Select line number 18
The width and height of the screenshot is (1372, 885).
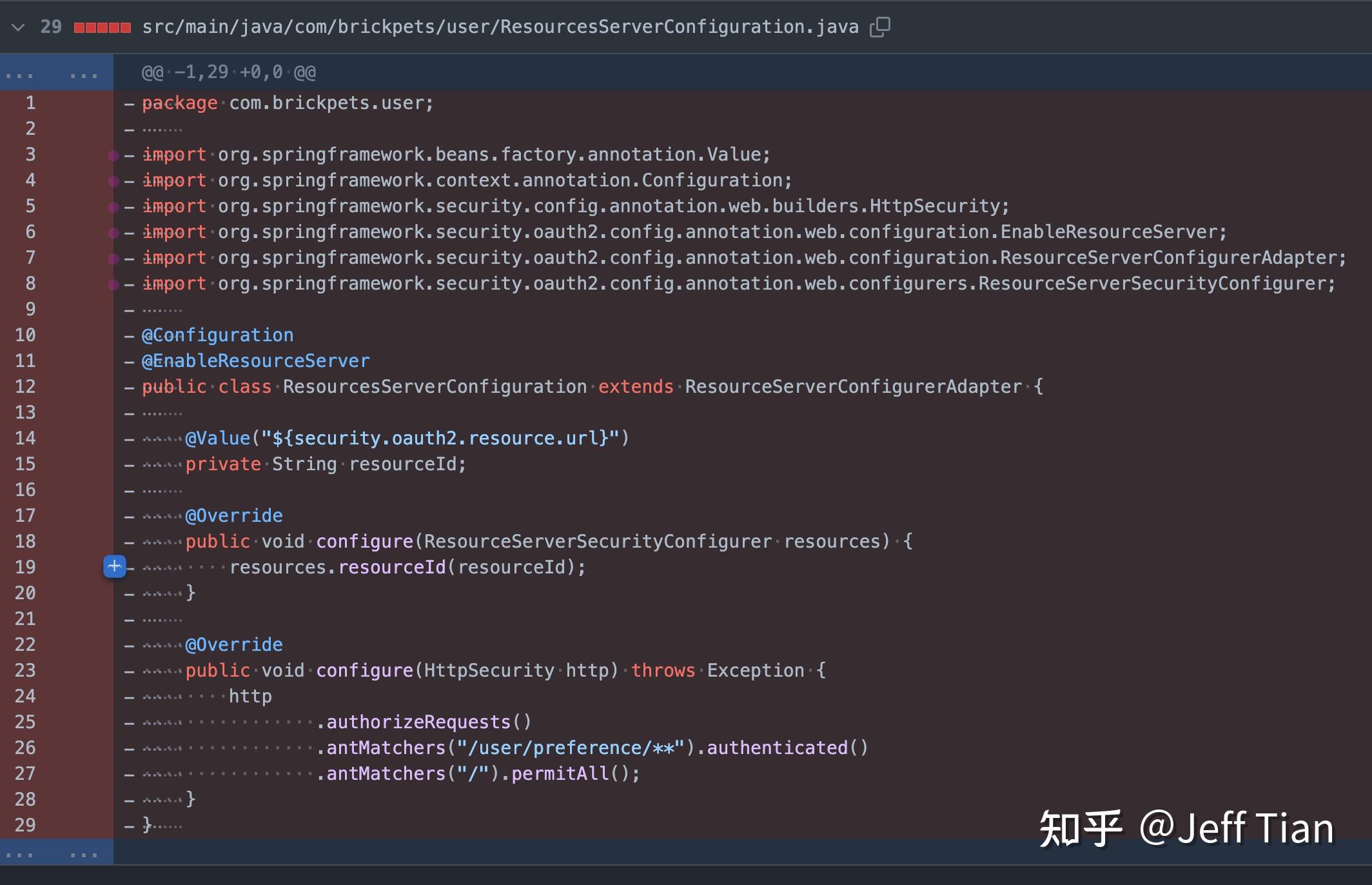click(25, 542)
